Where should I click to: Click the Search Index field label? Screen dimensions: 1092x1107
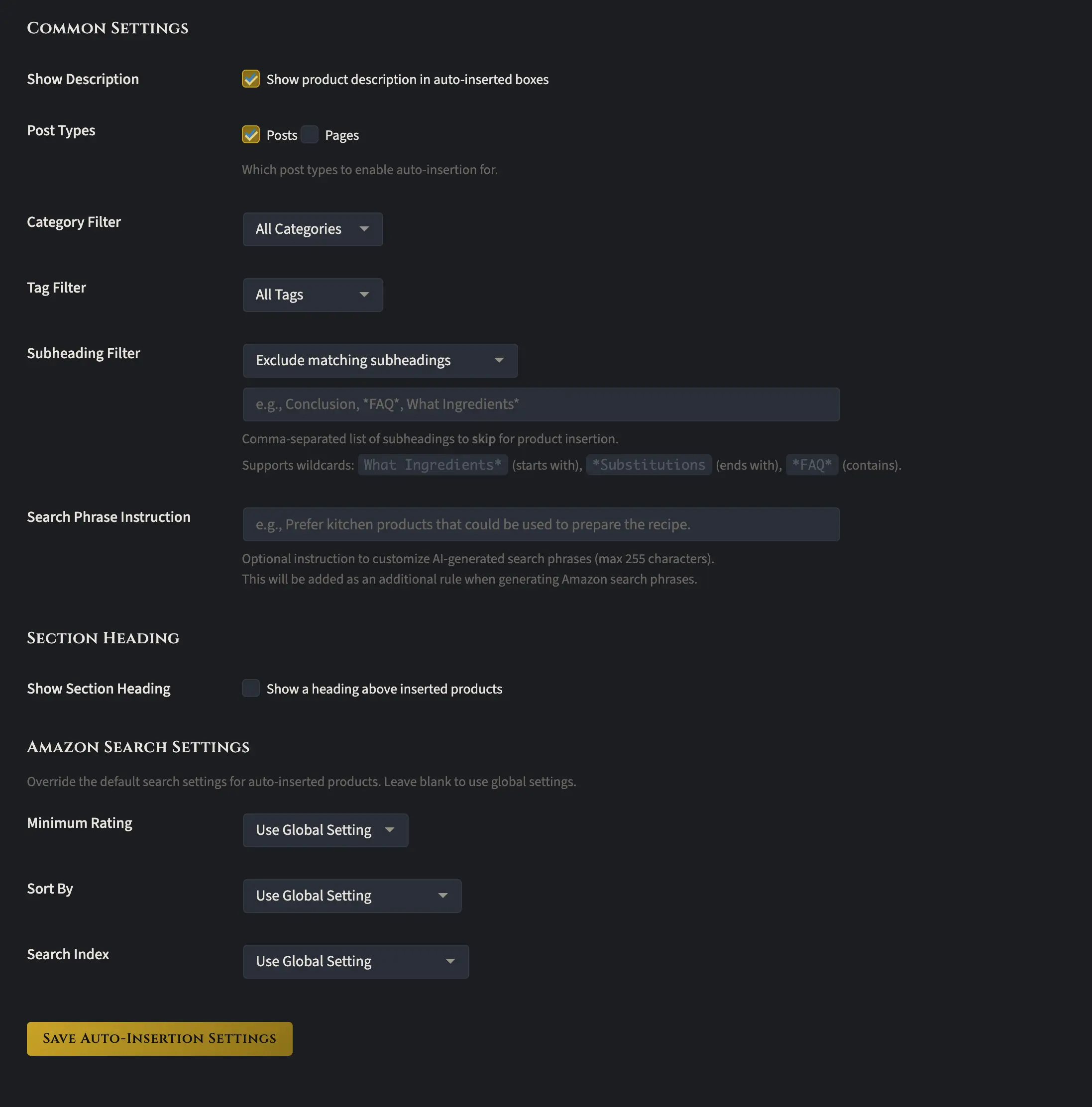click(x=68, y=955)
